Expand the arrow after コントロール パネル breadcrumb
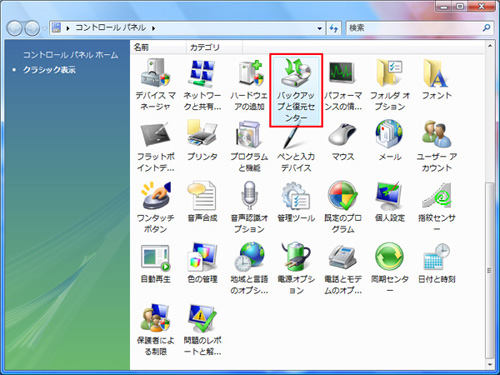This screenshot has width=500, height=375. coord(153,28)
